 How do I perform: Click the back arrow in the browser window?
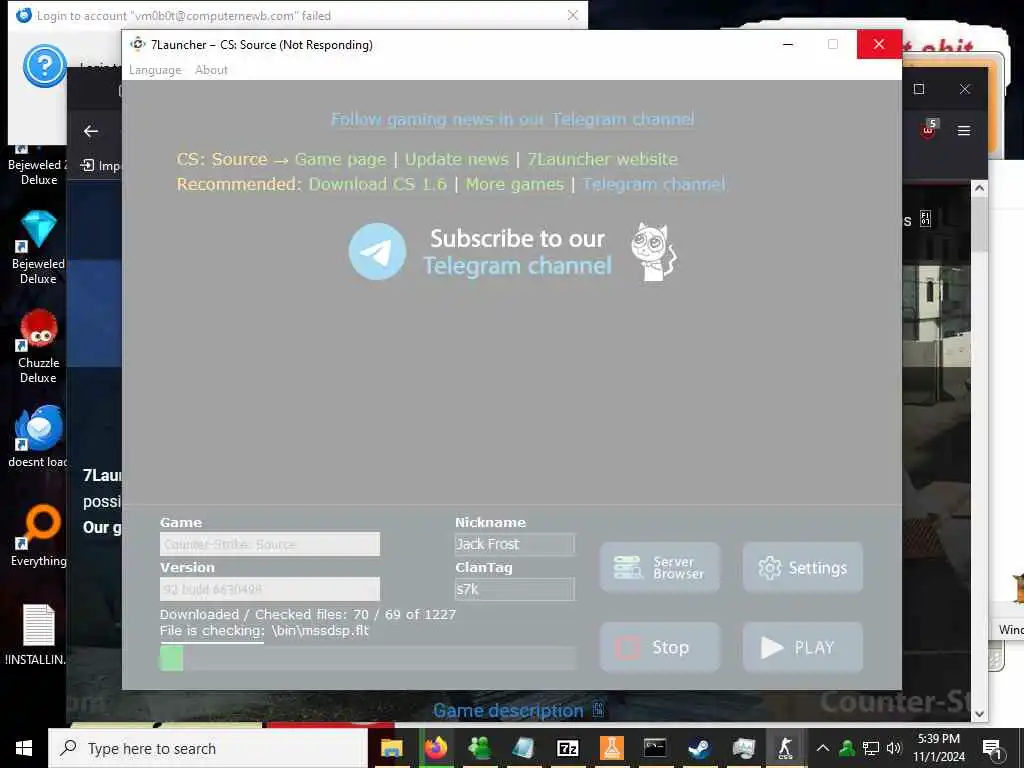pos(91,131)
